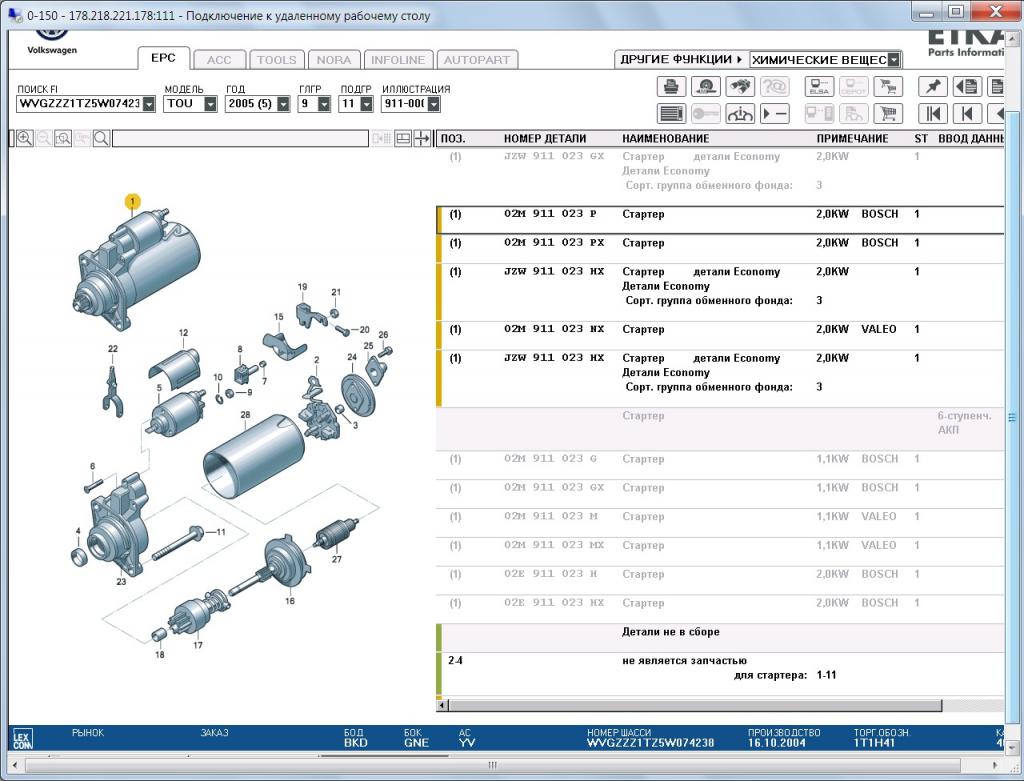Screen dimensions: 1024x781
Task: Click the parts list horizontal scrollbar
Action: click(695, 706)
